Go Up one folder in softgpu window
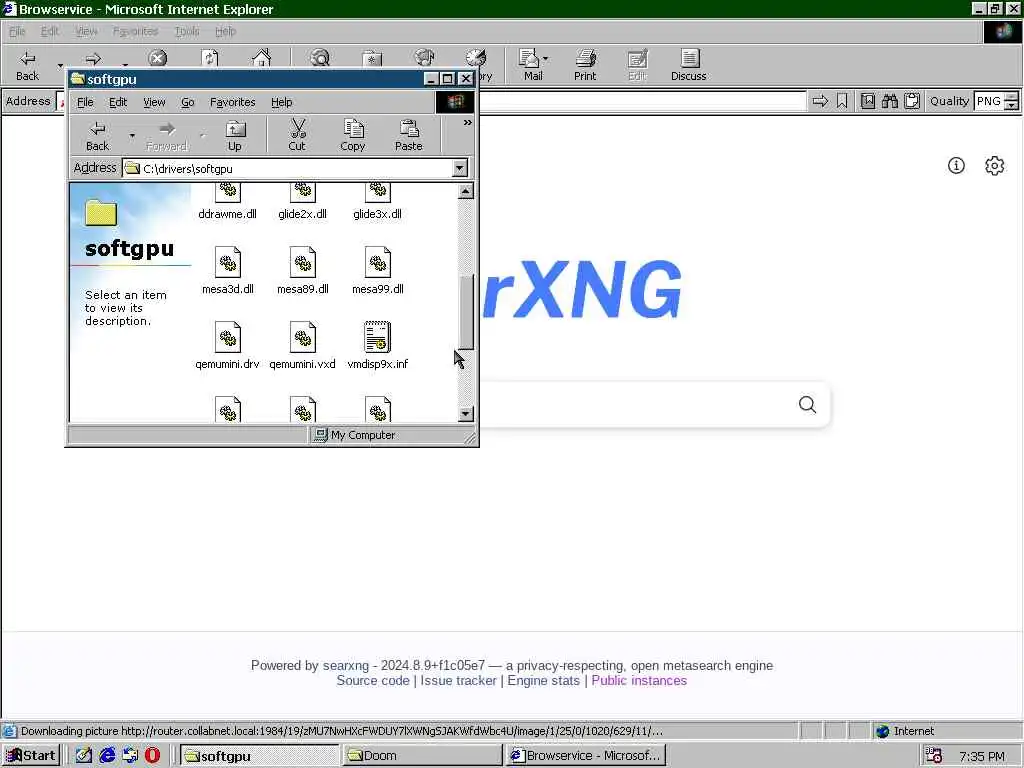The width and height of the screenshot is (1024, 768). pos(234,136)
